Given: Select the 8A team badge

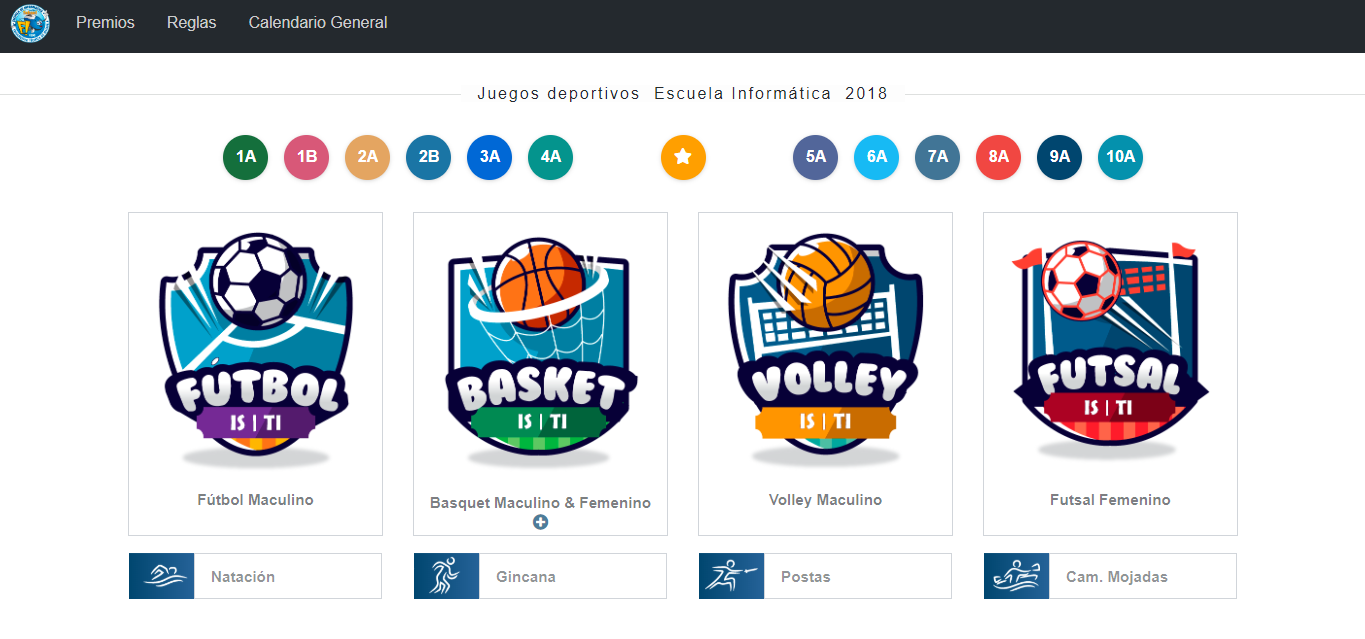Looking at the screenshot, I should tap(998, 157).
